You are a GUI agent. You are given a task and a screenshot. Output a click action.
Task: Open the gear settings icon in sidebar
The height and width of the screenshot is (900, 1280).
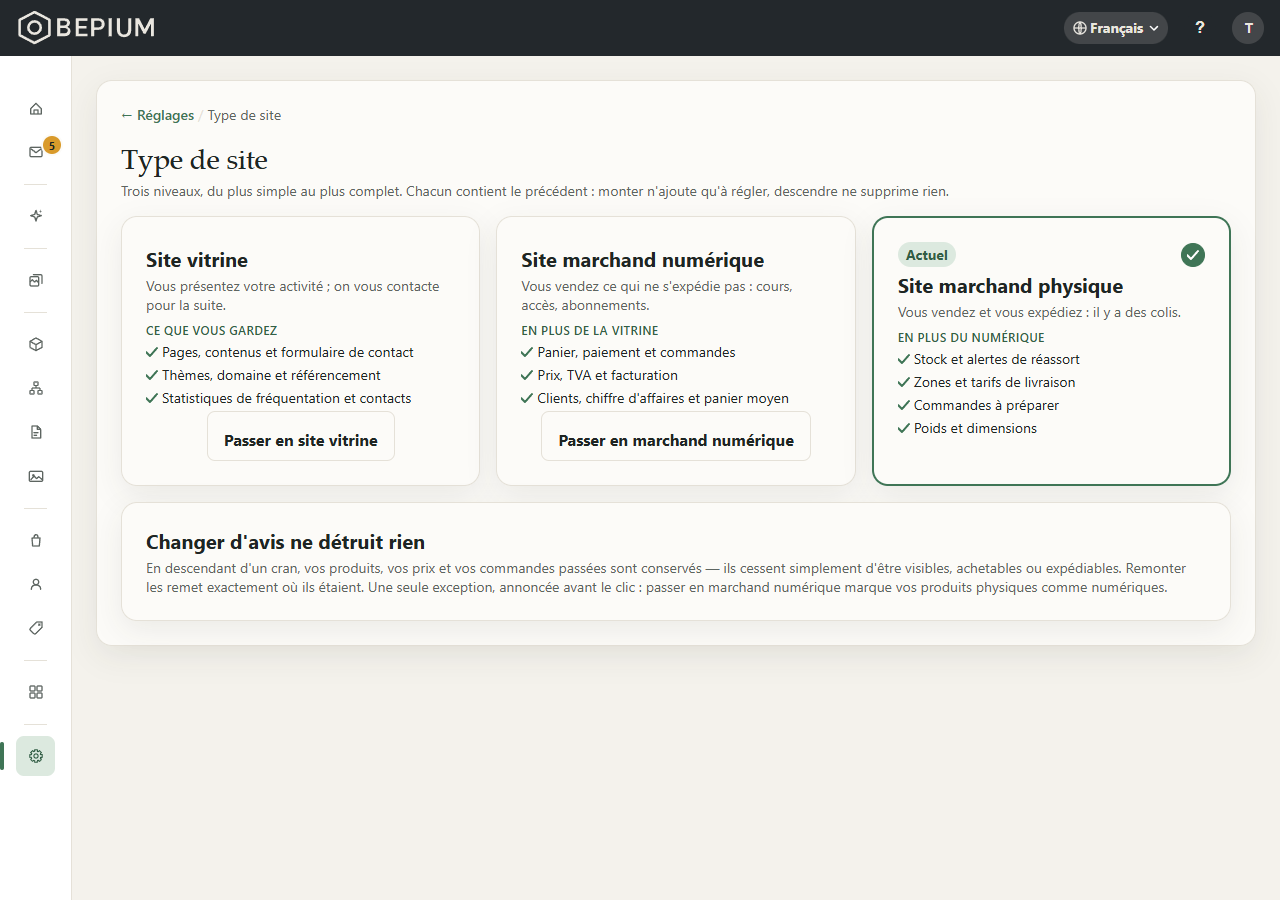pos(36,756)
